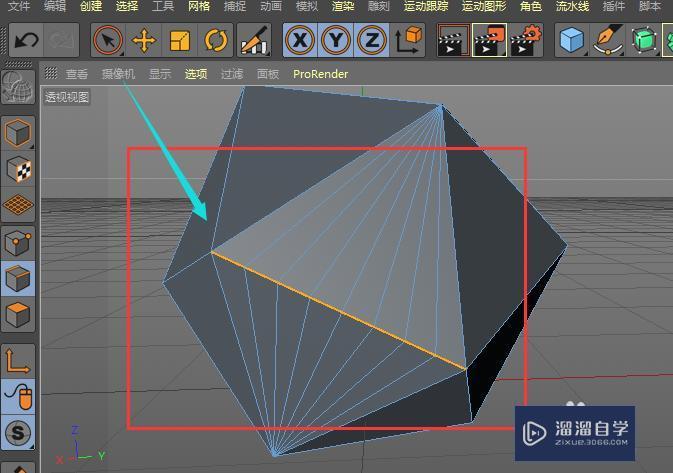Open viewport 摄像机 (Cameras) menu
The image size is (673, 473).
tap(118, 74)
